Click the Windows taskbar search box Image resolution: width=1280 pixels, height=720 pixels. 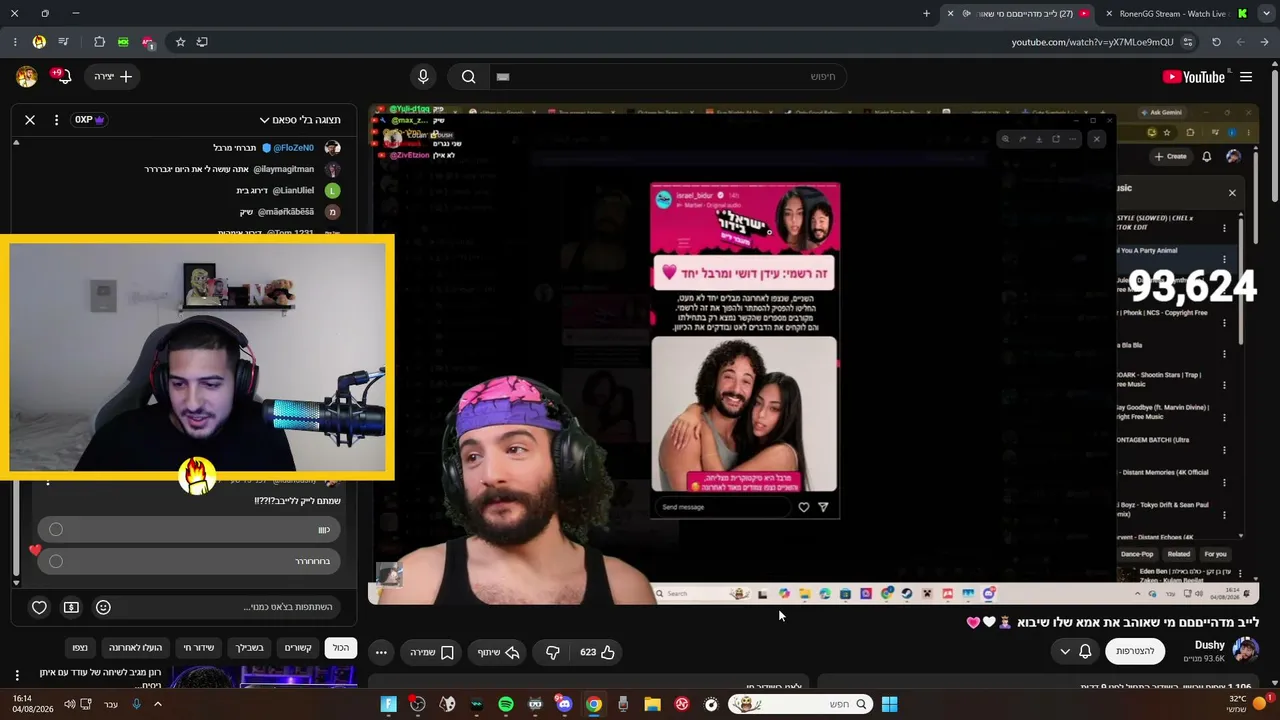pyautogui.click(x=801, y=704)
